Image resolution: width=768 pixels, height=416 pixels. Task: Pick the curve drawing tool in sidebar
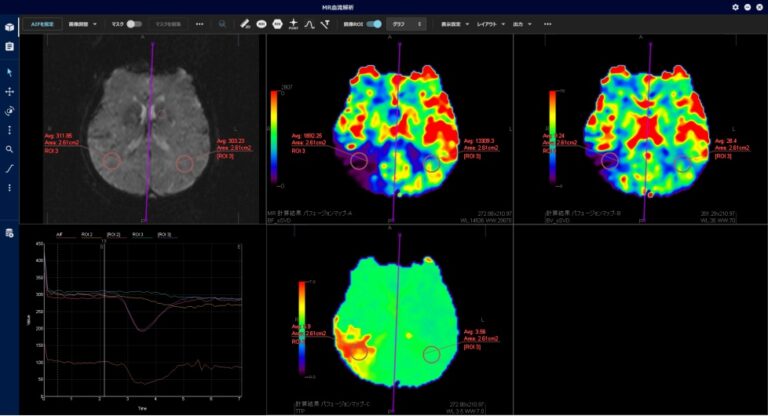point(9,168)
